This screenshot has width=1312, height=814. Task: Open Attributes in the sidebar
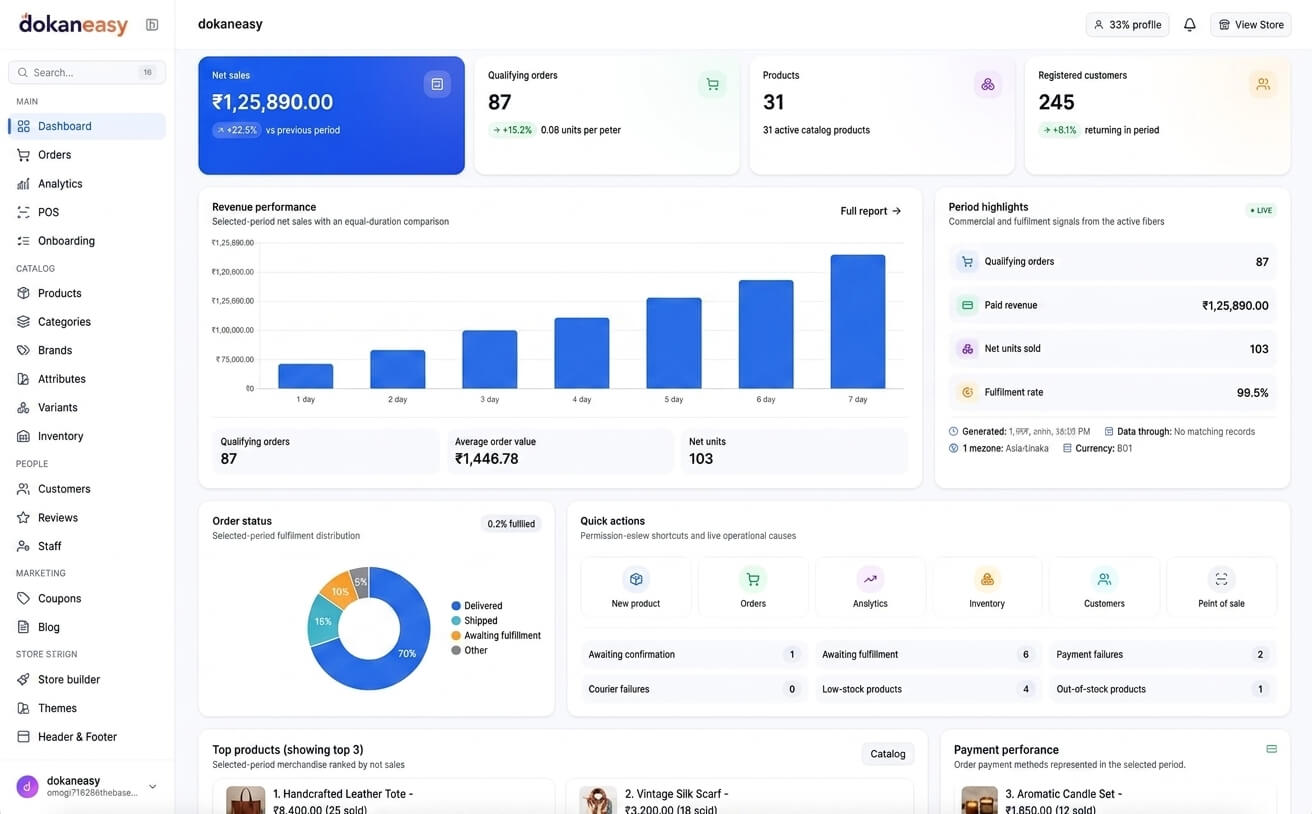(x=87, y=379)
